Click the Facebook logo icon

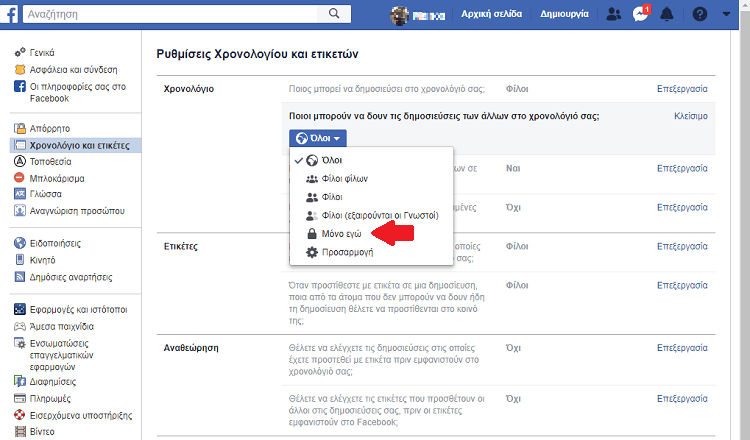pos(9,14)
